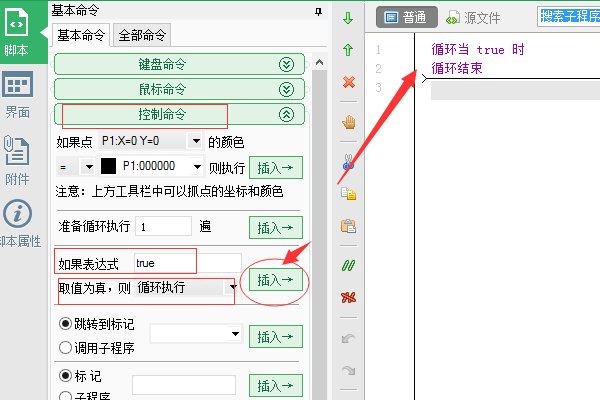Move line up with green up arrow

348,50
